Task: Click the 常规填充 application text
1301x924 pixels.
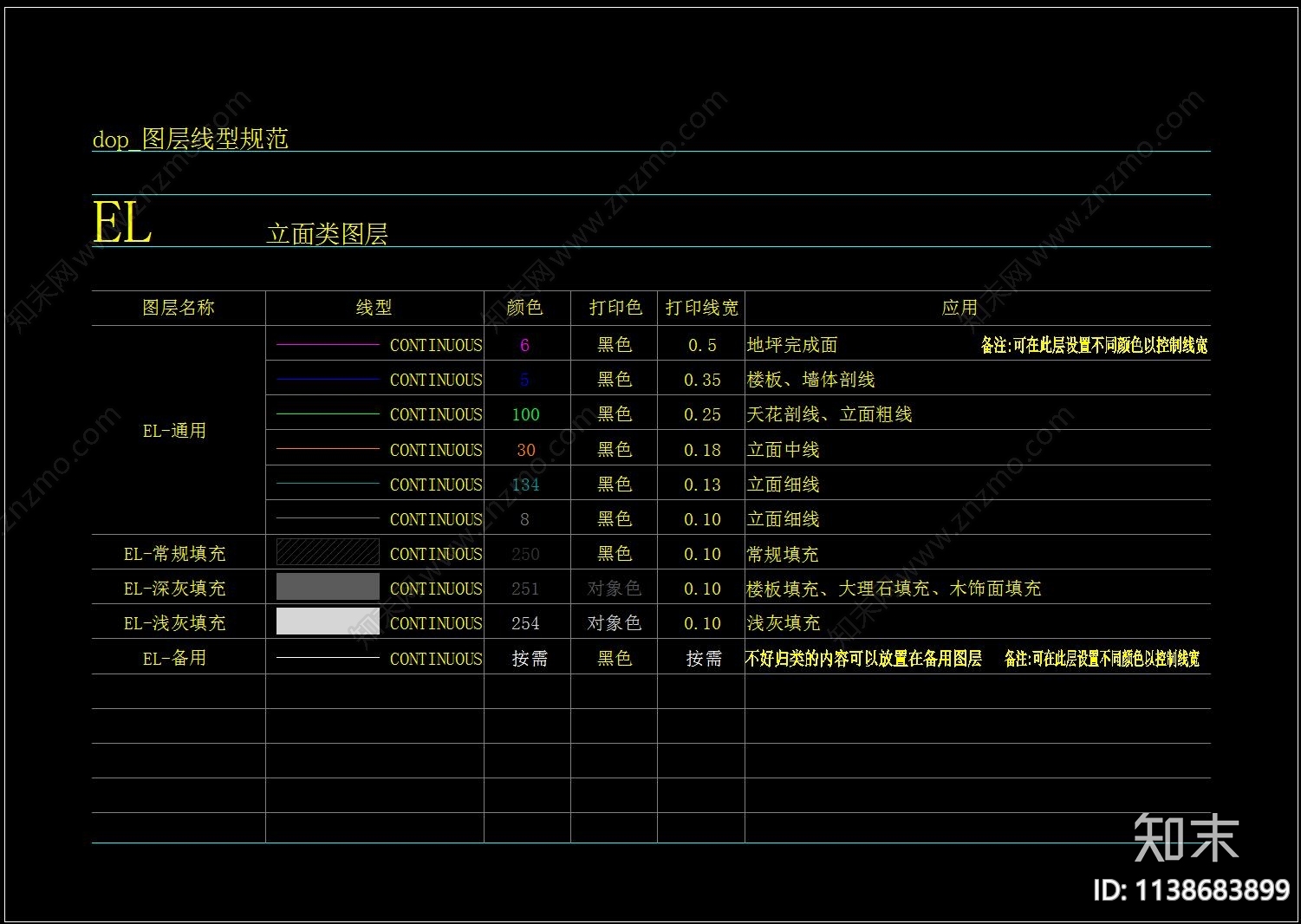Action: [x=783, y=554]
